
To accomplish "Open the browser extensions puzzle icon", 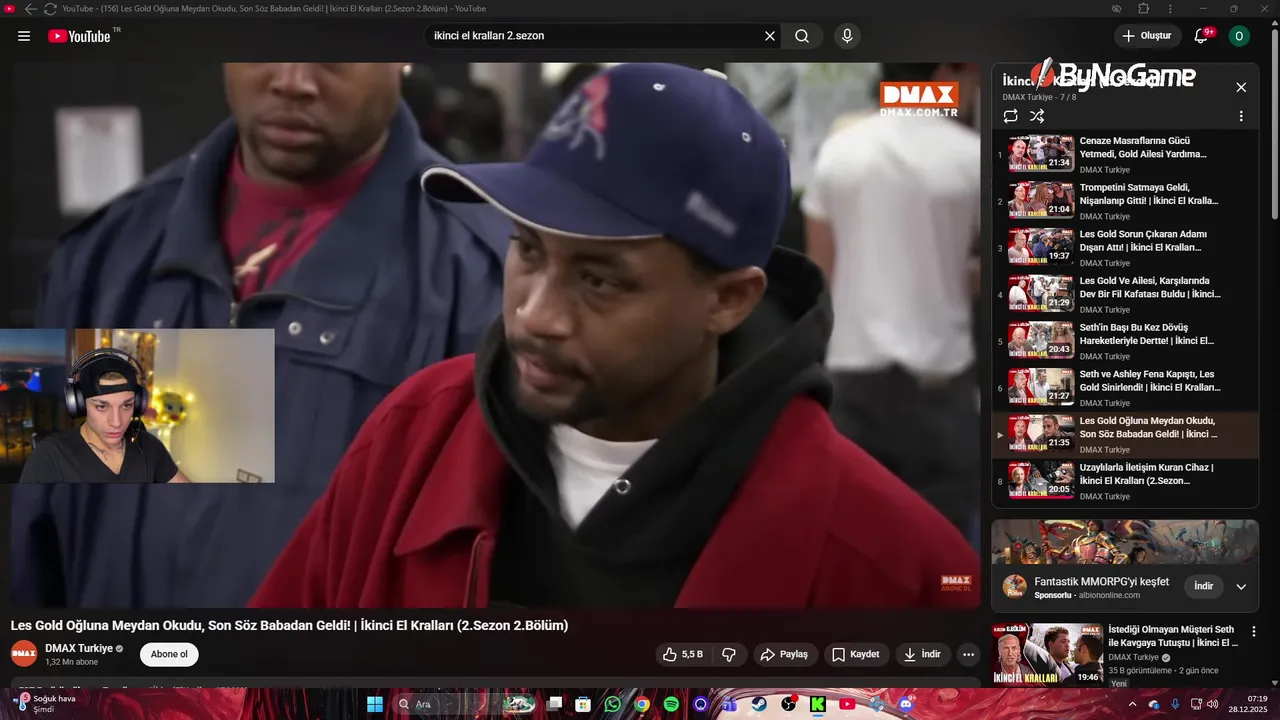I will pos(1143,8).
